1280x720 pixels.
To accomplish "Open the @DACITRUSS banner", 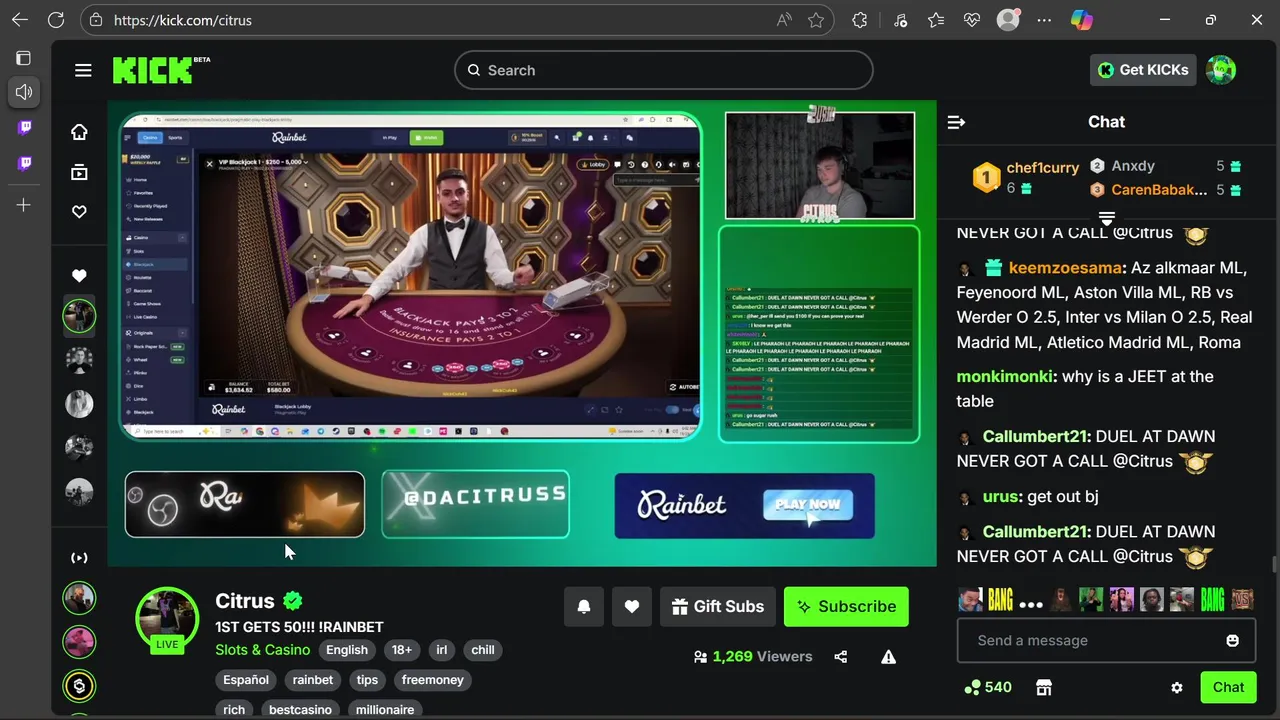I will point(476,504).
